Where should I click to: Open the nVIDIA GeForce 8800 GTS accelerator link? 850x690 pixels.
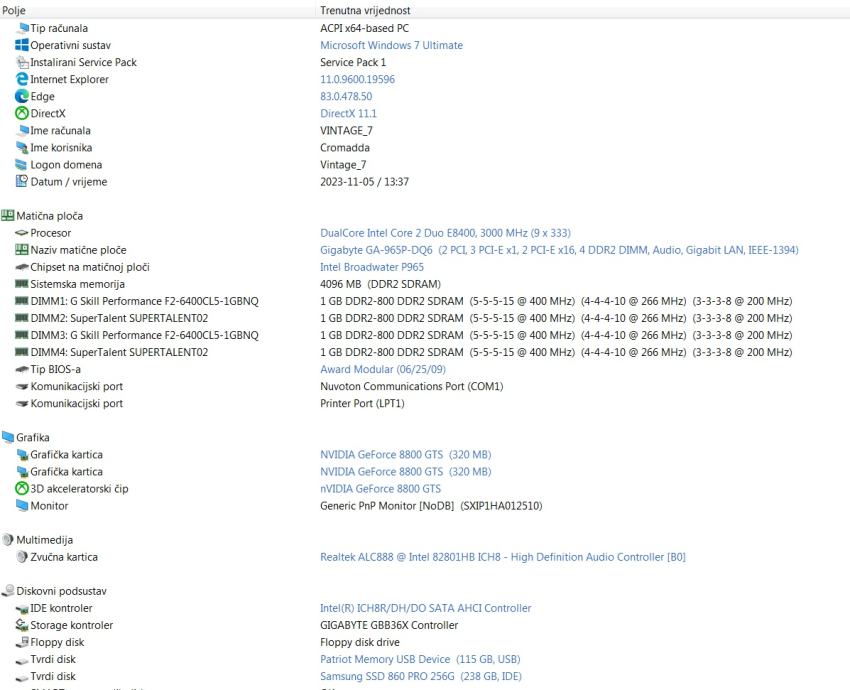click(x=381, y=489)
